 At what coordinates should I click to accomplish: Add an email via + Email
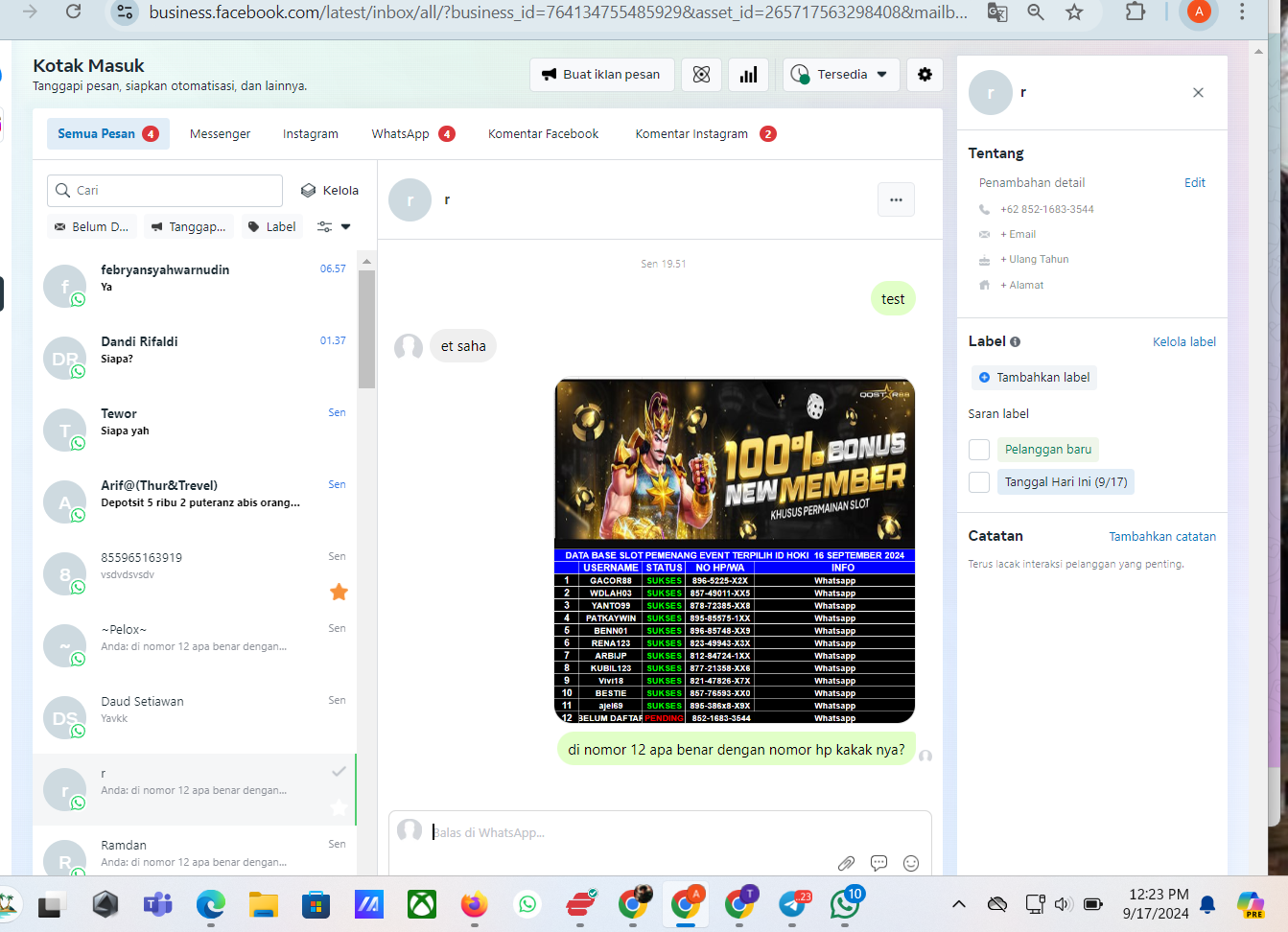(1018, 235)
